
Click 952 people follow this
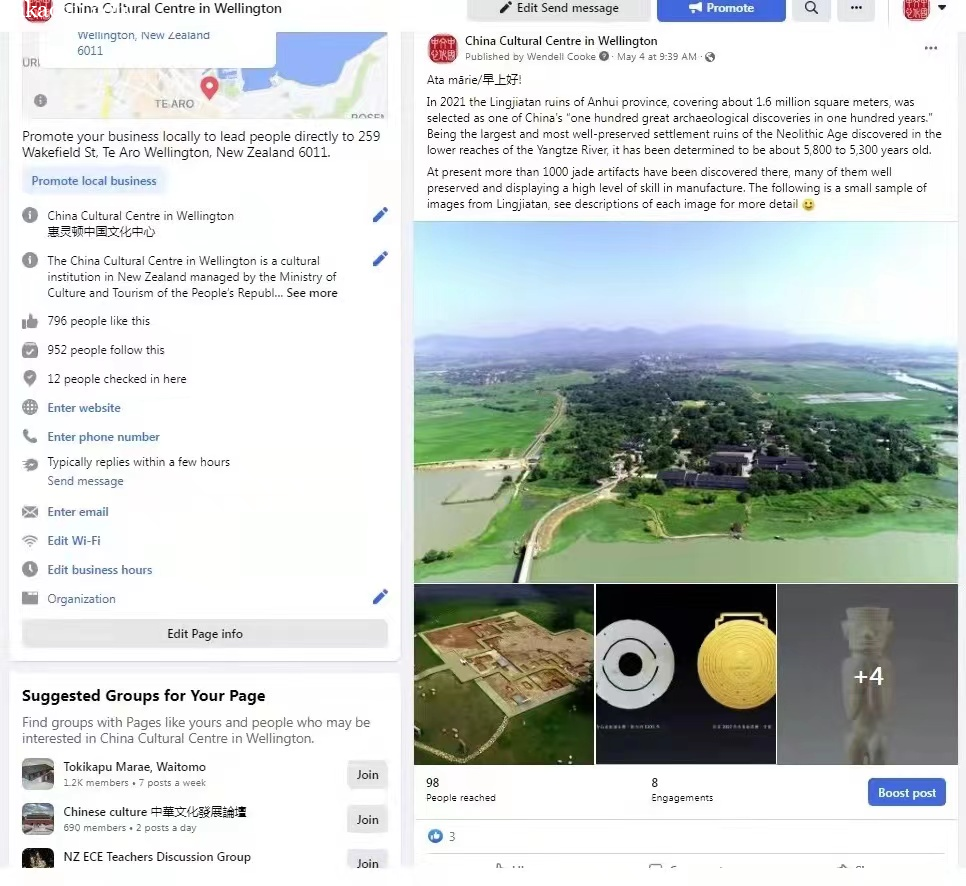(106, 350)
